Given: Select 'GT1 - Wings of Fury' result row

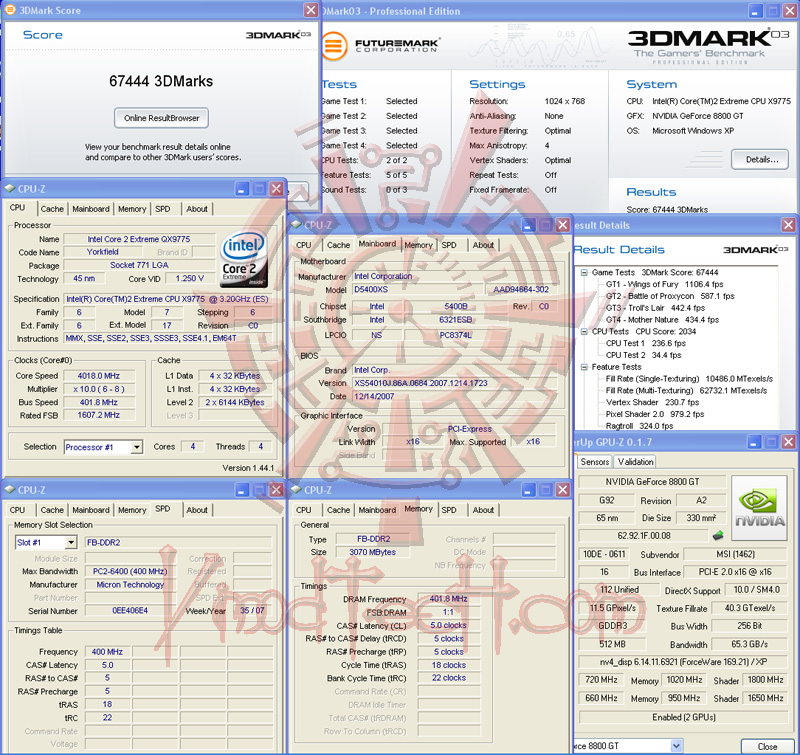Looking at the screenshot, I should [664, 284].
